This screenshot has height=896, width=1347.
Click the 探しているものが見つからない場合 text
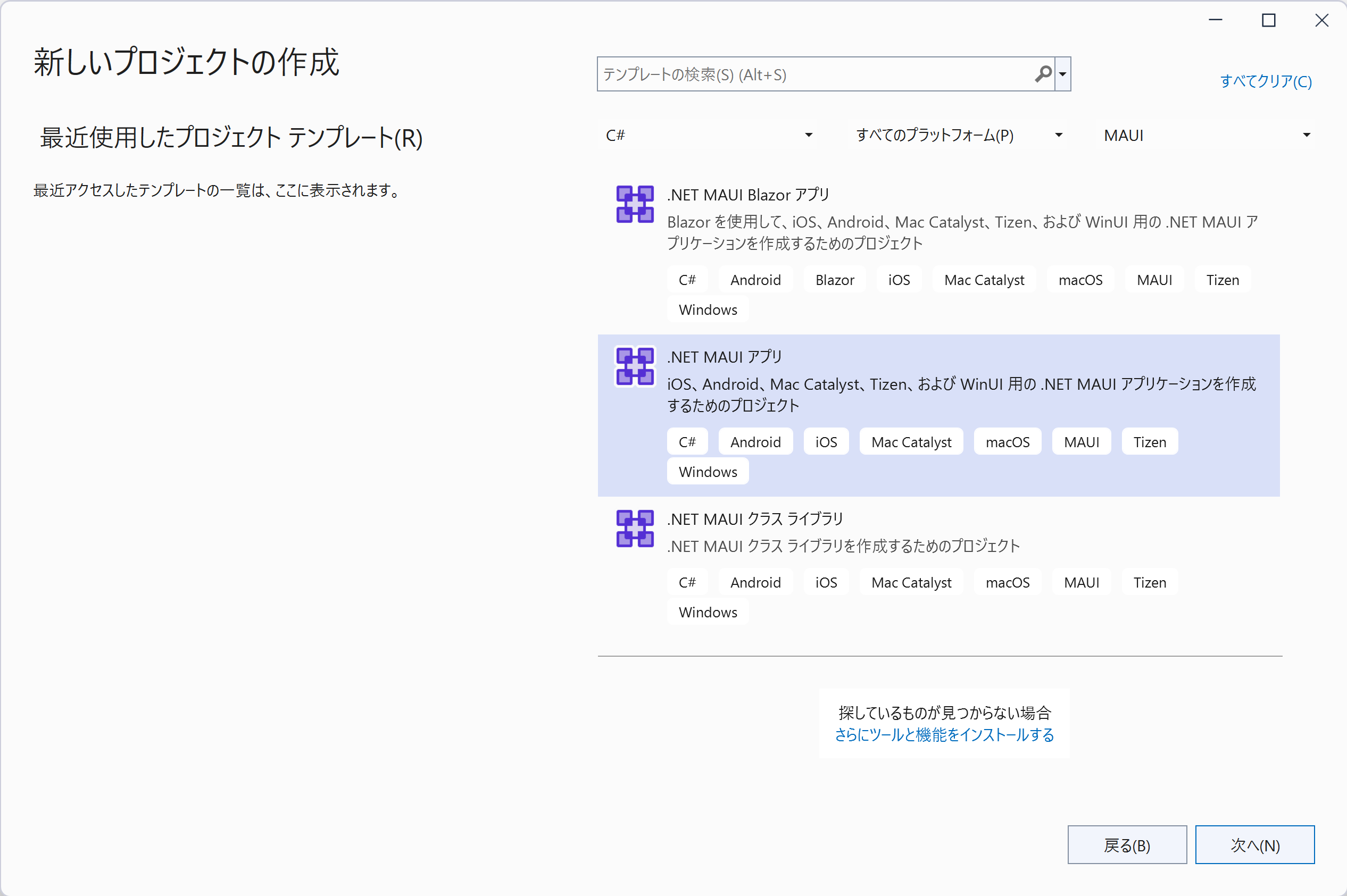[x=944, y=713]
